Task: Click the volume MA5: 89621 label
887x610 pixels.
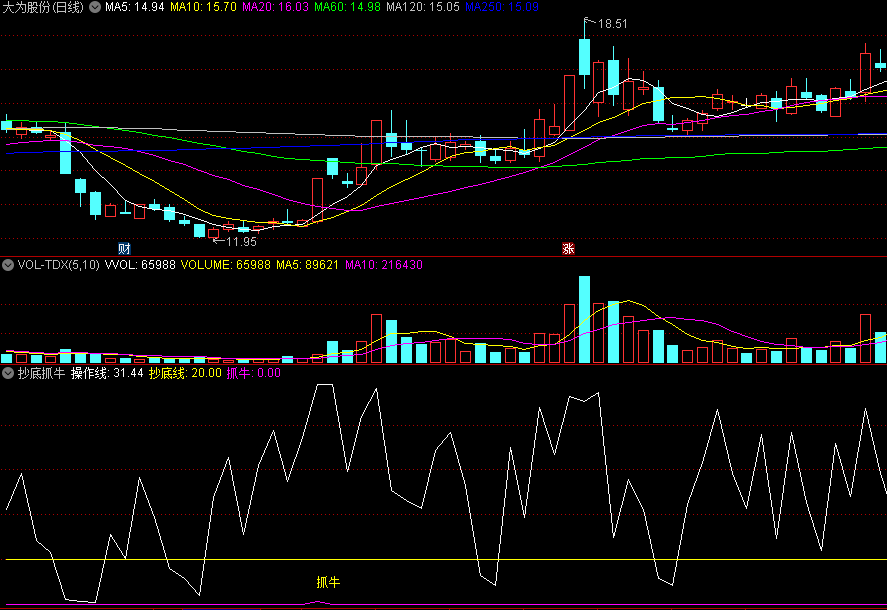Action: 307,265
